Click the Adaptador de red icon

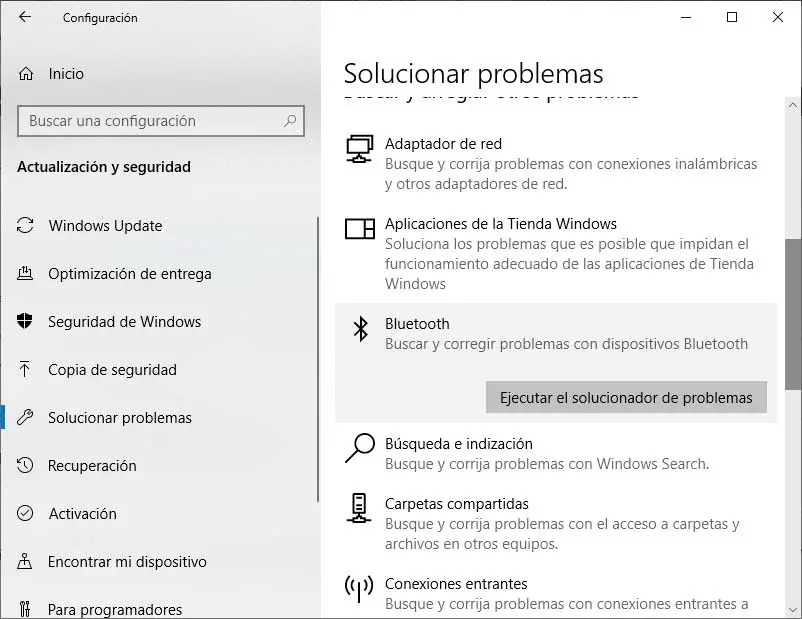[360, 149]
